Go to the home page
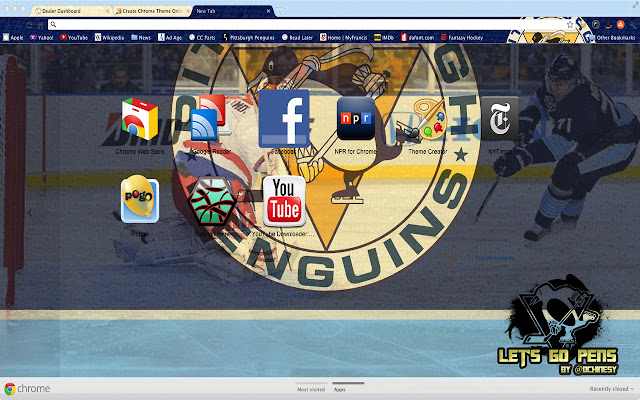Image resolution: width=640 pixels, height=400 pixels. click(40, 25)
